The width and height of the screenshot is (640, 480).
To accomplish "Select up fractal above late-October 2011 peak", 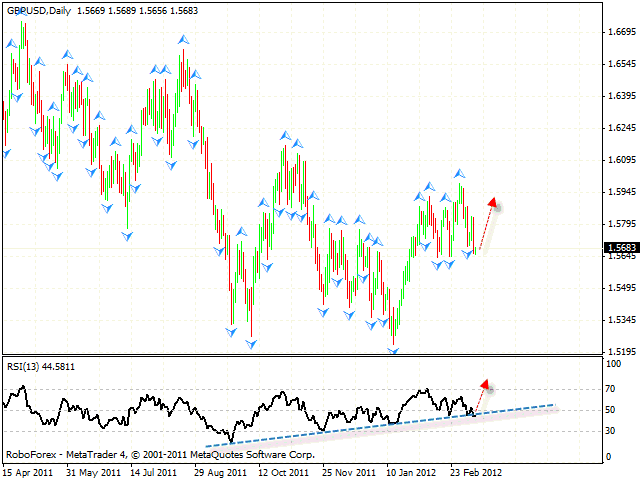I will [x=286, y=134].
